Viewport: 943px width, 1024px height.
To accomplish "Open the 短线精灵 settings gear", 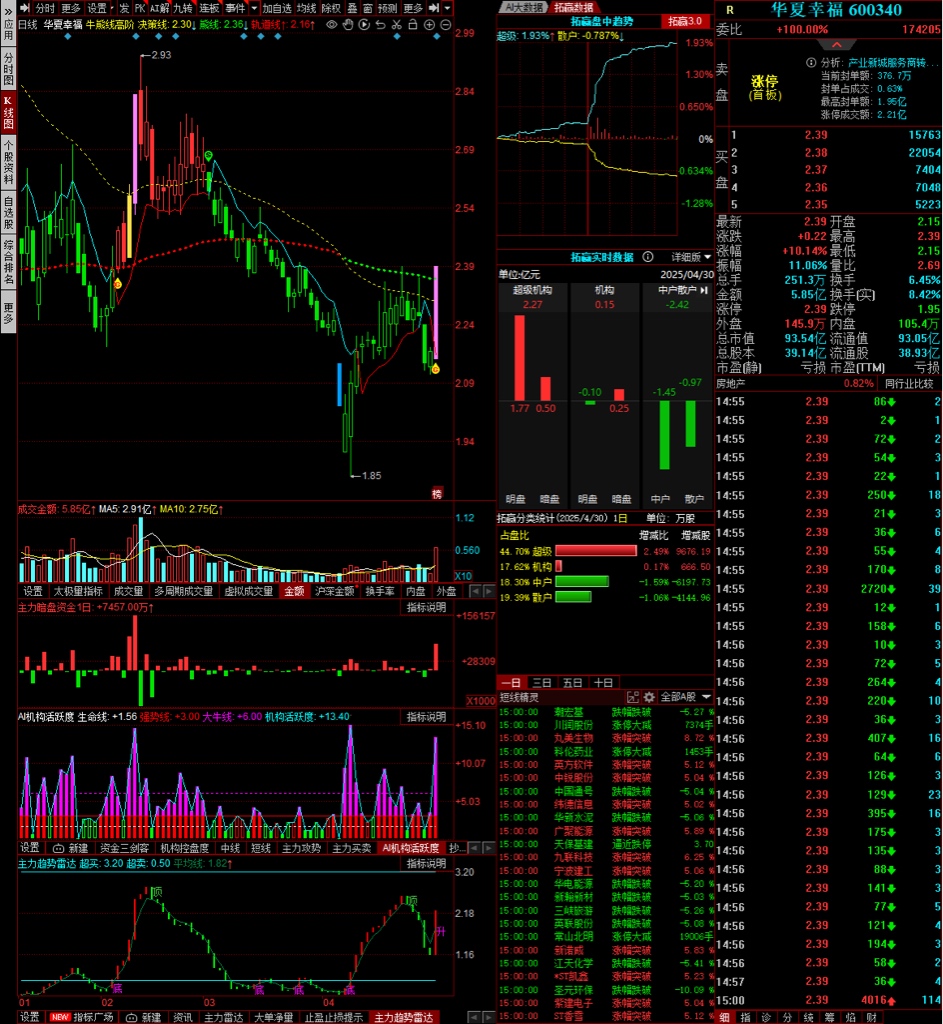I will pos(648,697).
